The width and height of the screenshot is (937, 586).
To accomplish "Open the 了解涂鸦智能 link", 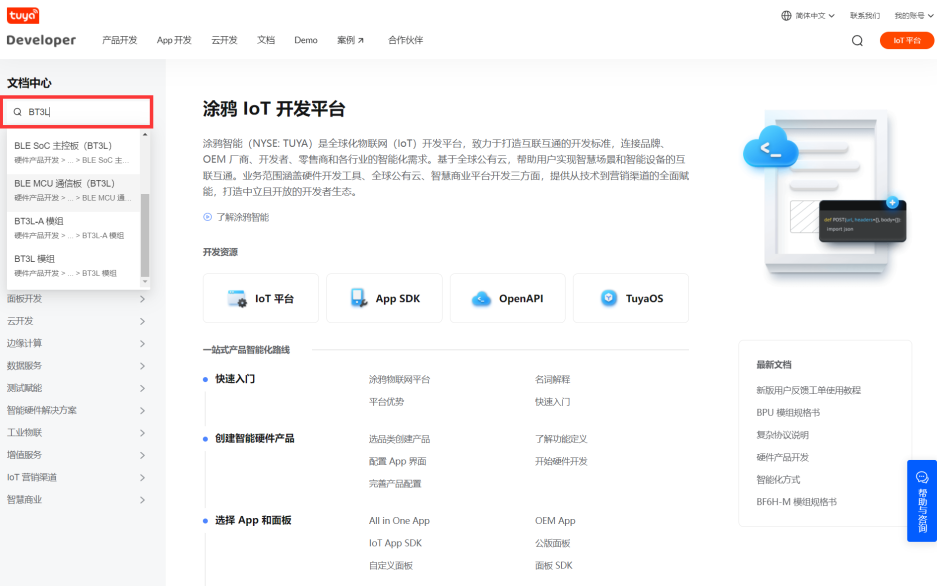I will (243, 217).
